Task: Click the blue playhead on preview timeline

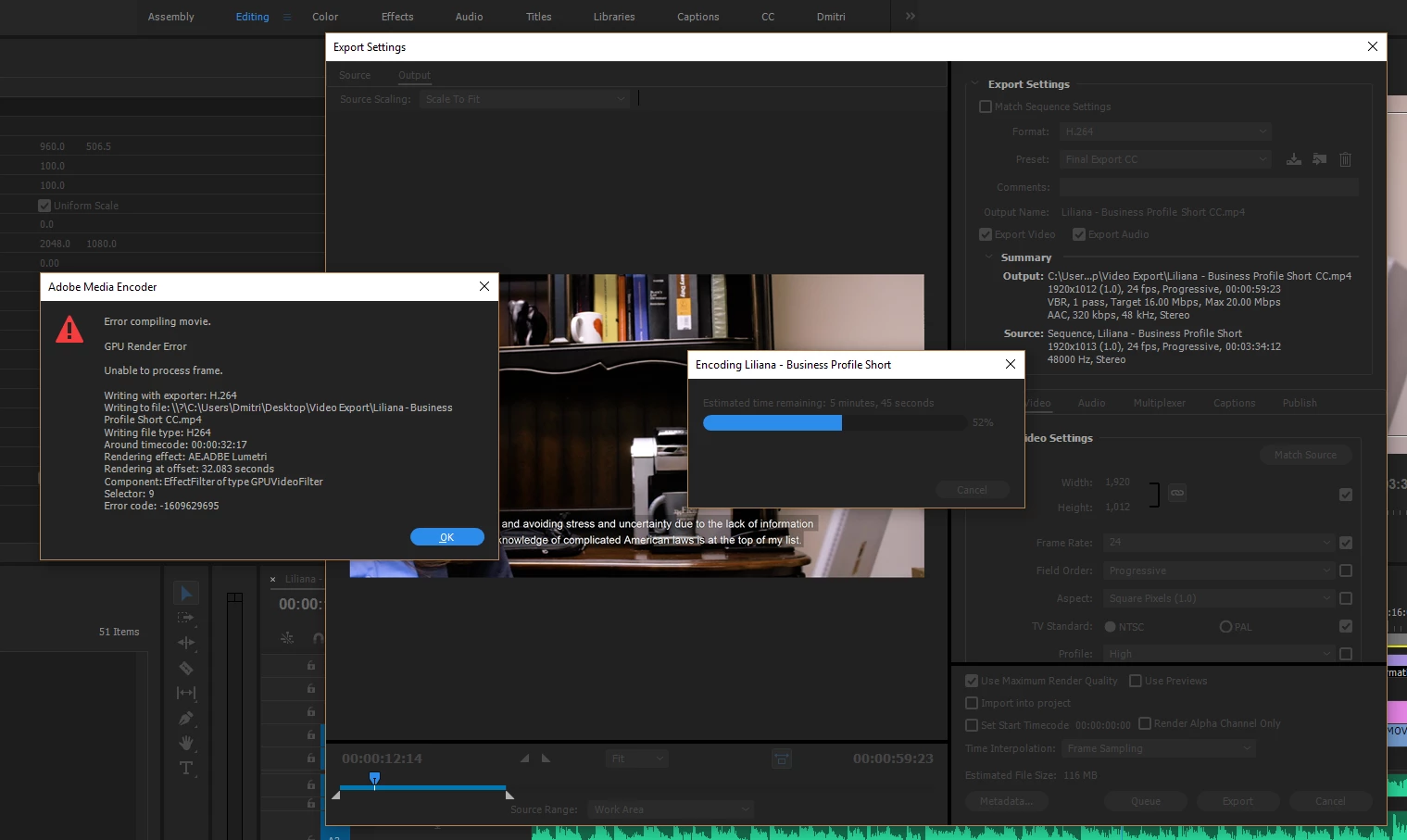Action: click(374, 779)
